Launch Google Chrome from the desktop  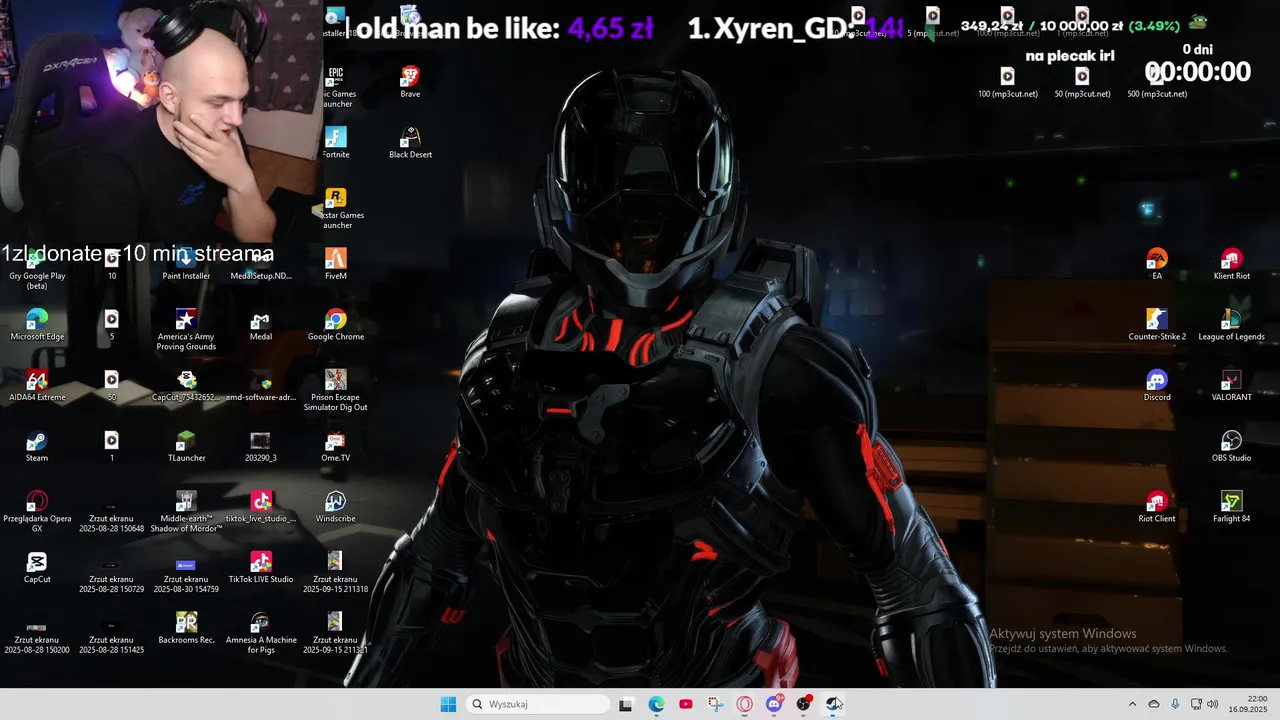[336, 325]
